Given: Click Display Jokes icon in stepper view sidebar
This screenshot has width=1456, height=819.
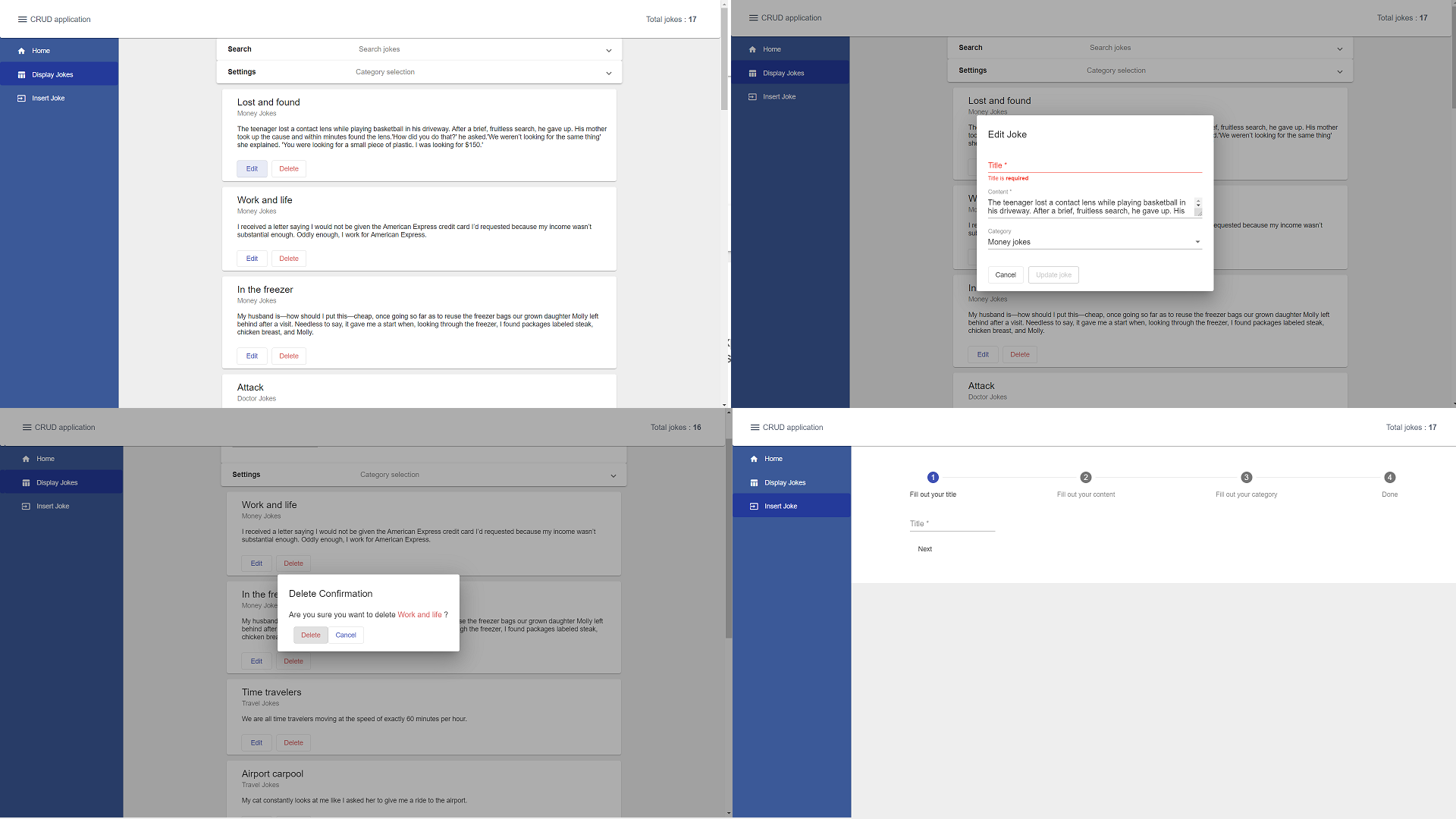Looking at the screenshot, I should [754, 483].
